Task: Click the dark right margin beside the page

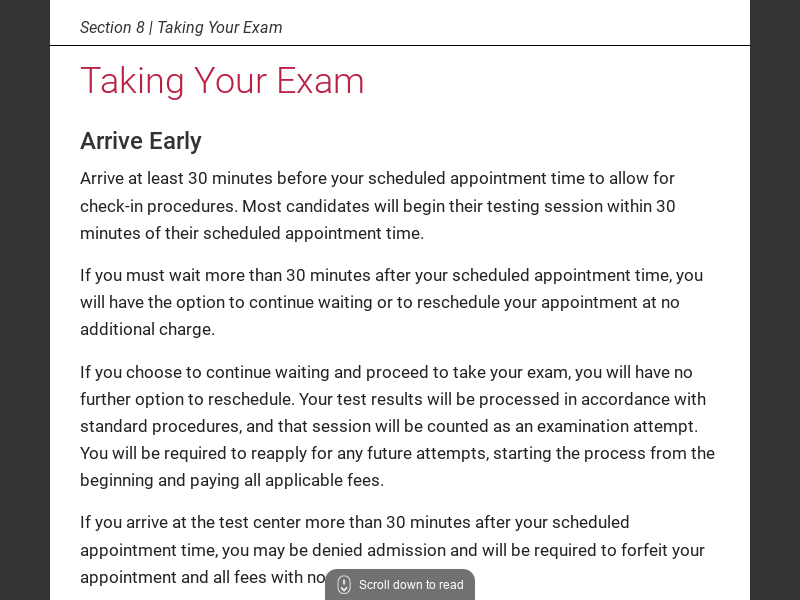Action: click(775, 300)
